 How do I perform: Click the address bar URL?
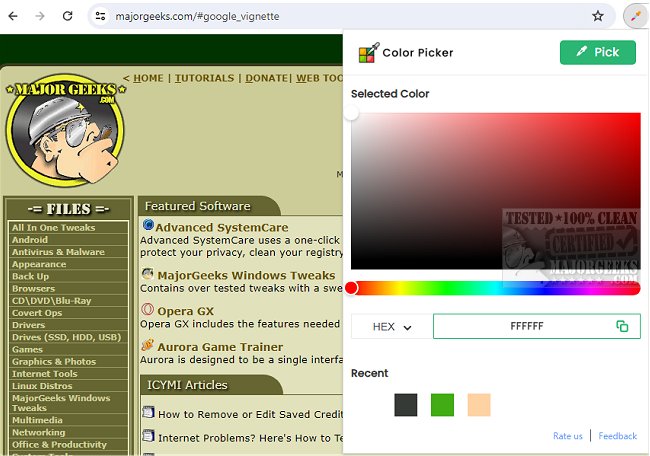click(197, 16)
